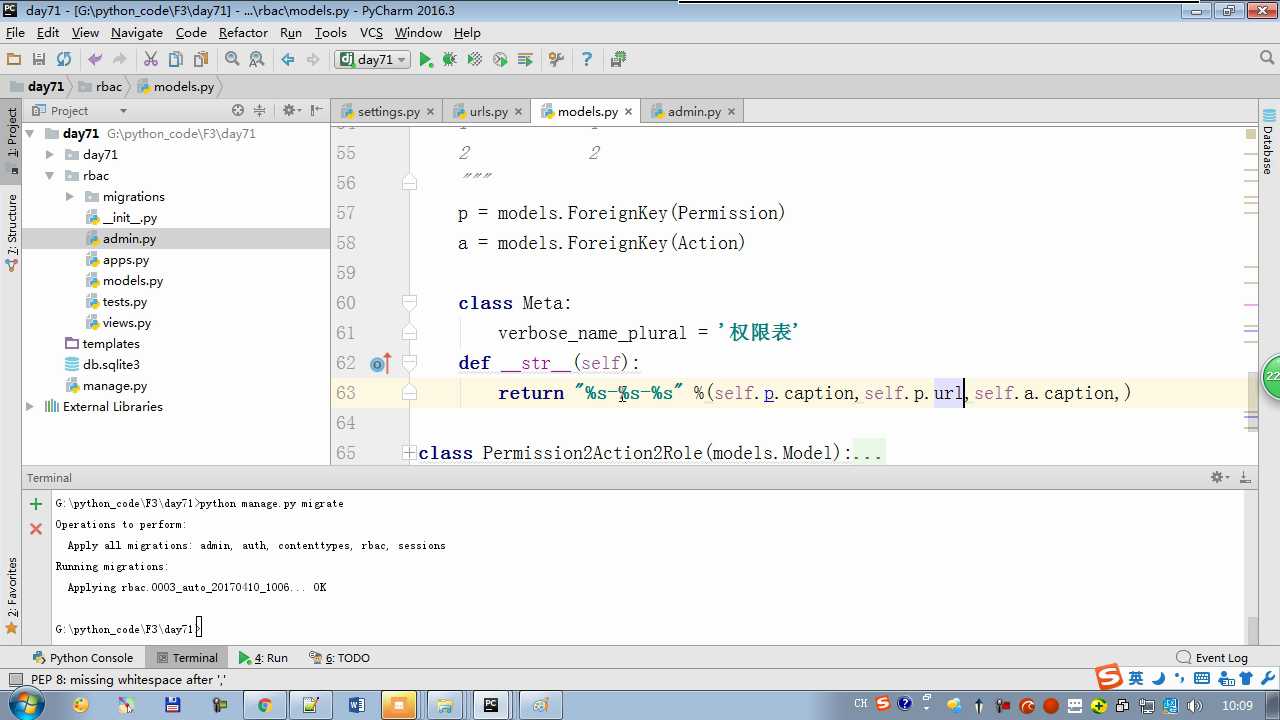1280x720 pixels.
Task: Expand folded Permission2Action2Role class
Action: [x=409, y=453]
